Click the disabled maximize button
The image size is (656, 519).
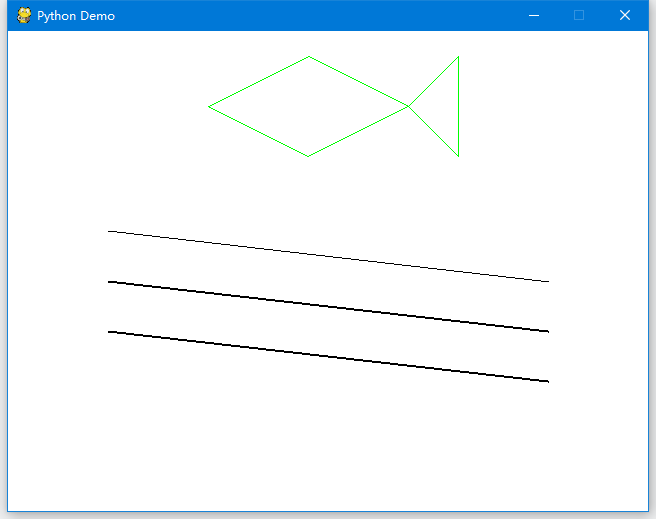pyautogui.click(x=579, y=15)
